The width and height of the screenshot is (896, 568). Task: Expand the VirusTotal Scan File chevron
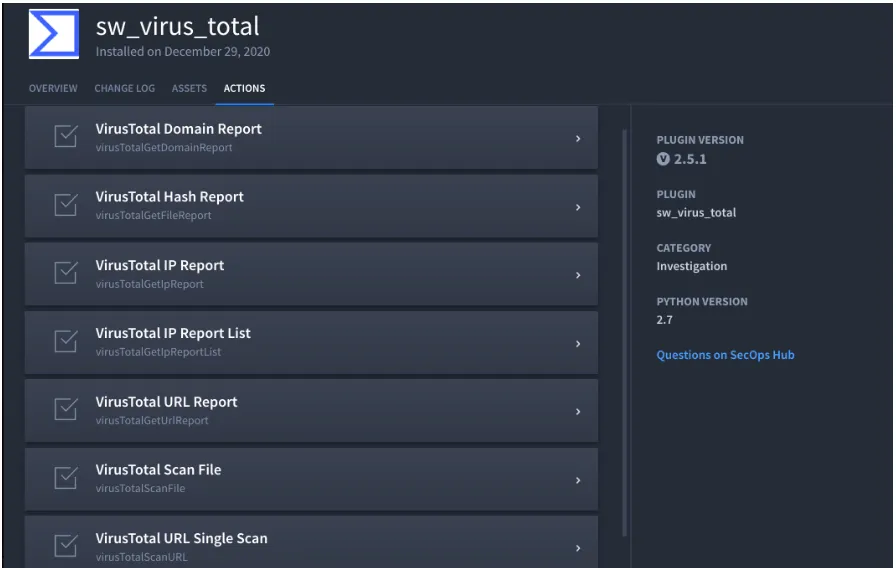click(x=578, y=480)
